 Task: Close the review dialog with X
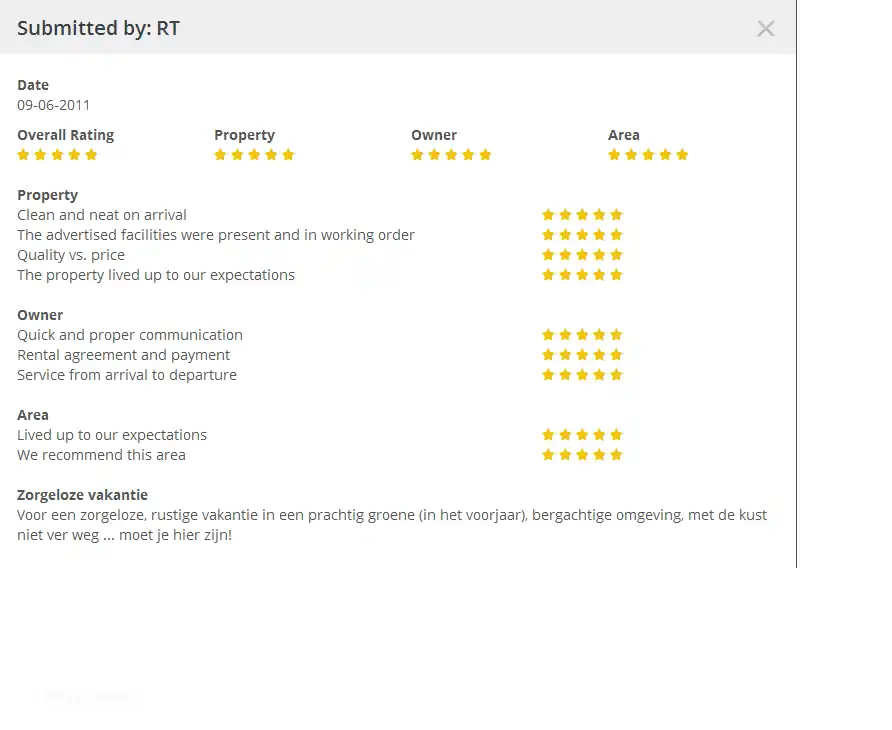(766, 29)
